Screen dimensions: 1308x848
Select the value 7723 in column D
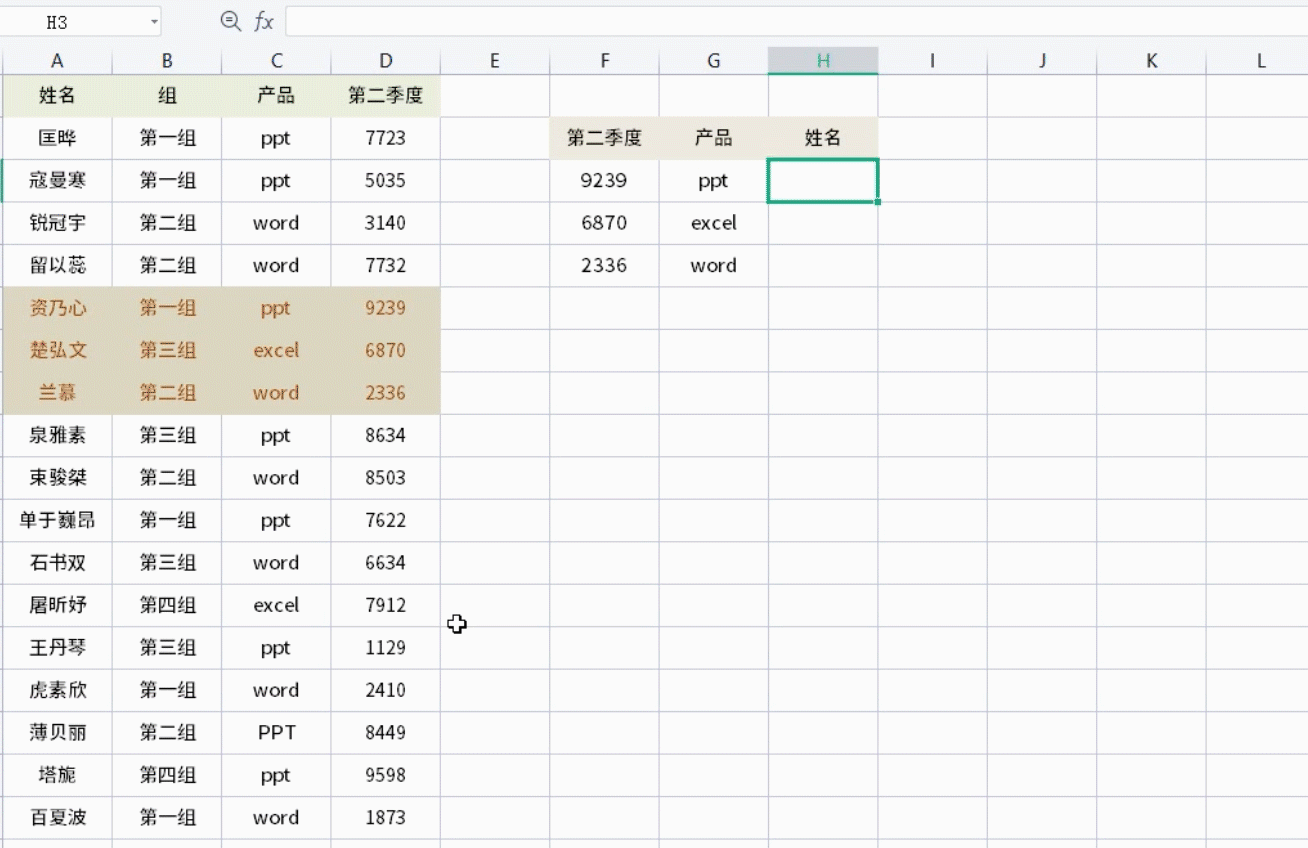[x=386, y=138]
